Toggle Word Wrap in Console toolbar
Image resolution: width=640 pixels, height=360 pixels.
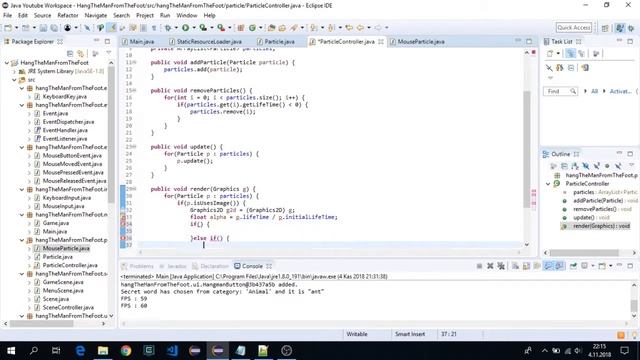[537, 266]
